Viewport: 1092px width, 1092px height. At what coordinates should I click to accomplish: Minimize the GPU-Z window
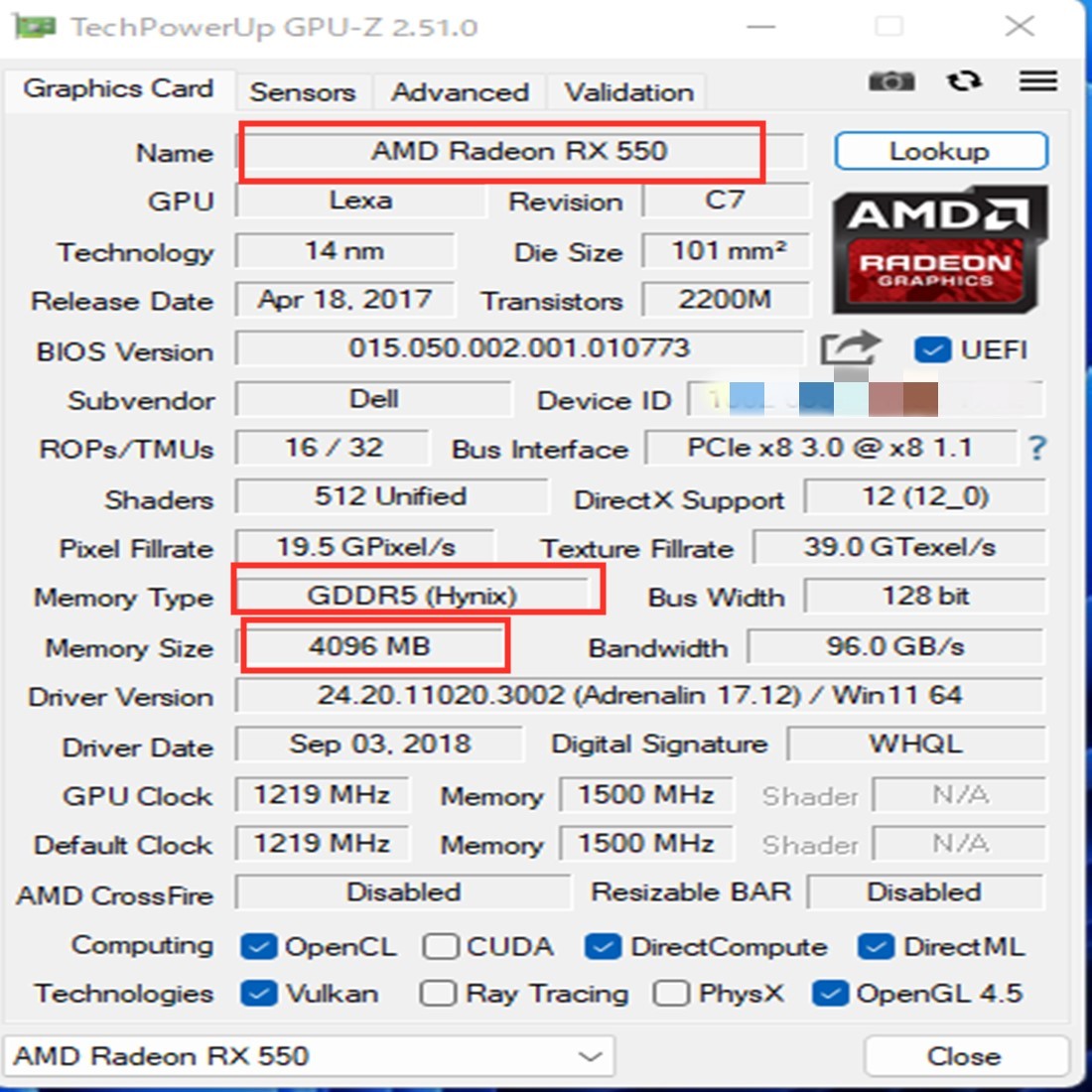point(761,27)
